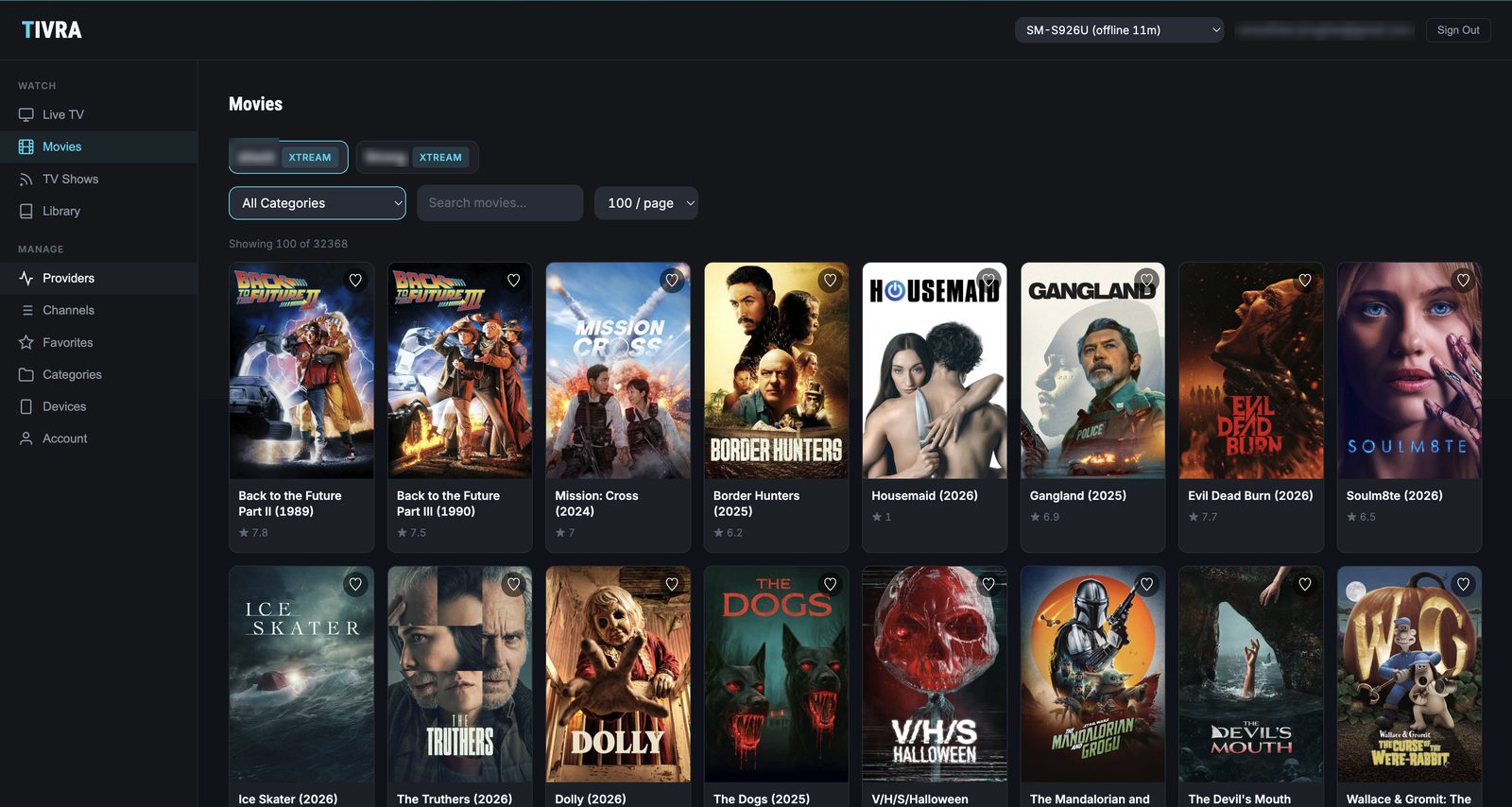
Task: Click the Sign Out button
Action: tap(1458, 30)
